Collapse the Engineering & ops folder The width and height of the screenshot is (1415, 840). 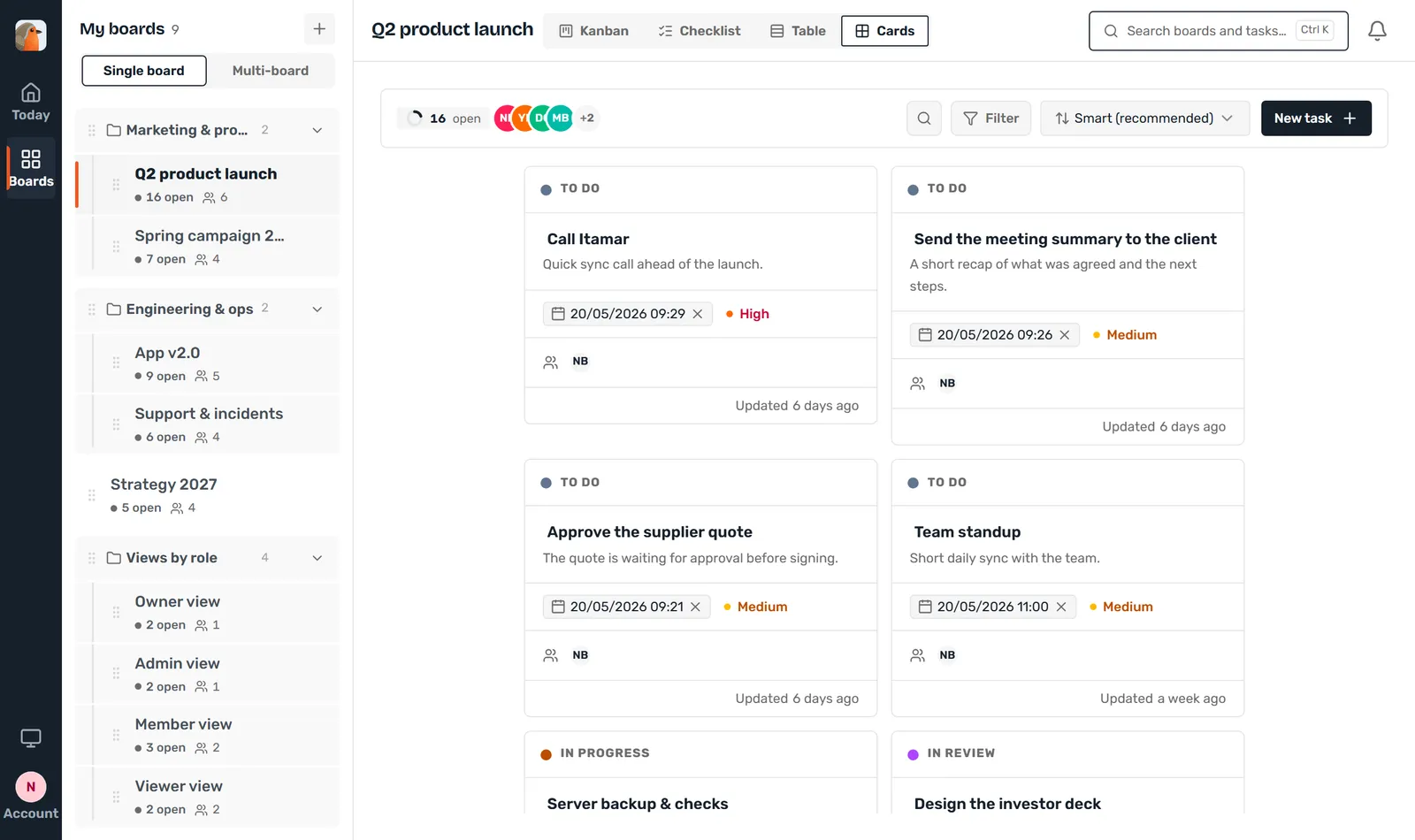pos(317,309)
